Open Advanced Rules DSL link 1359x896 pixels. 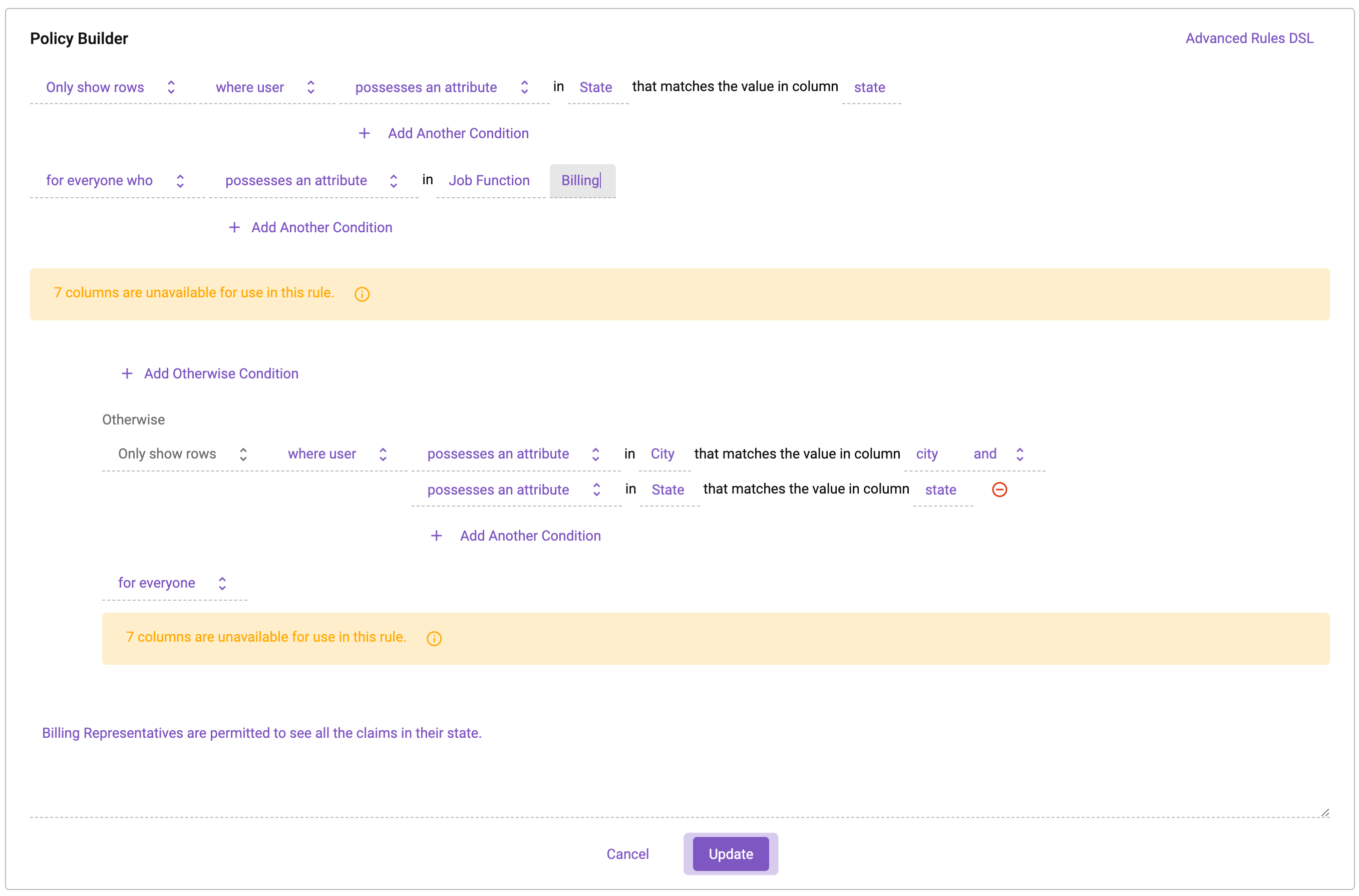(1249, 38)
